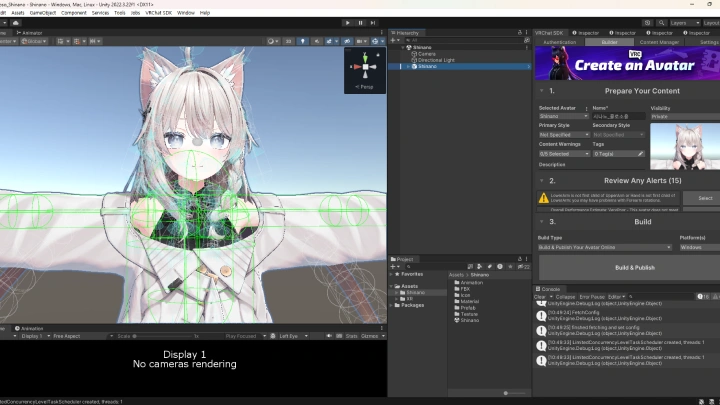The height and width of the screenshot is (405, 720).
Task: Click the Step frame button
Action: click(373, 23)
